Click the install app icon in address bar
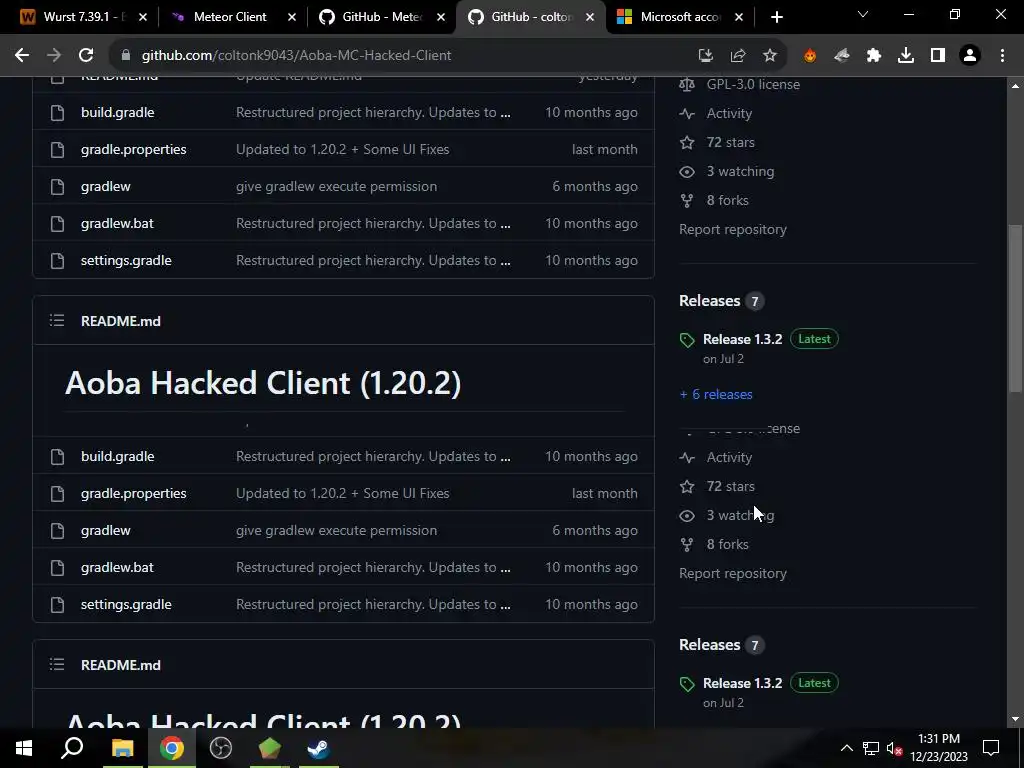1024x768 pixels. coord(705,56)
